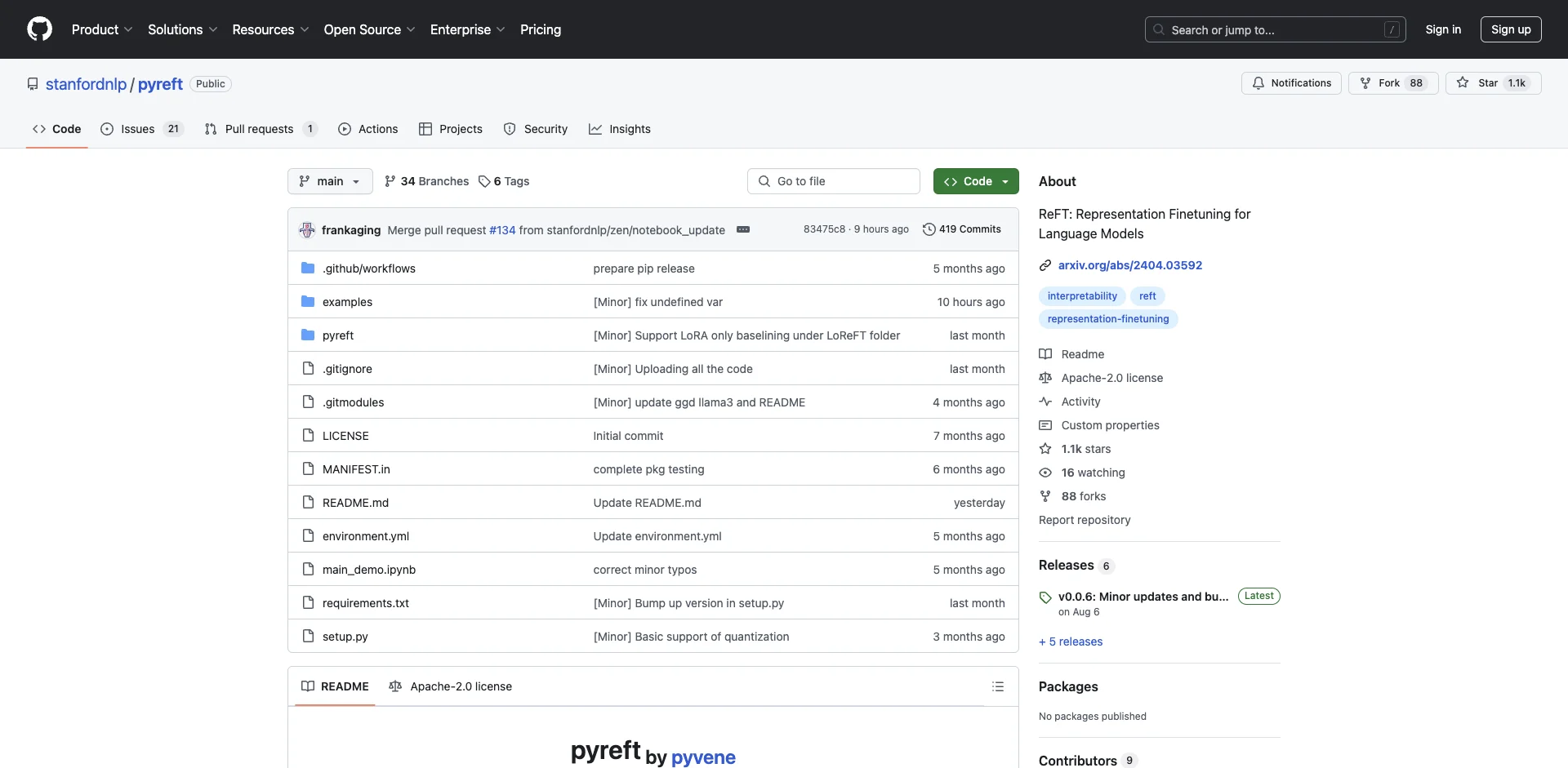Viewport: 1568px width, 768px height.
Task: Switch to the Security tab
Action: pyautogui.click(x=536, y=129)
